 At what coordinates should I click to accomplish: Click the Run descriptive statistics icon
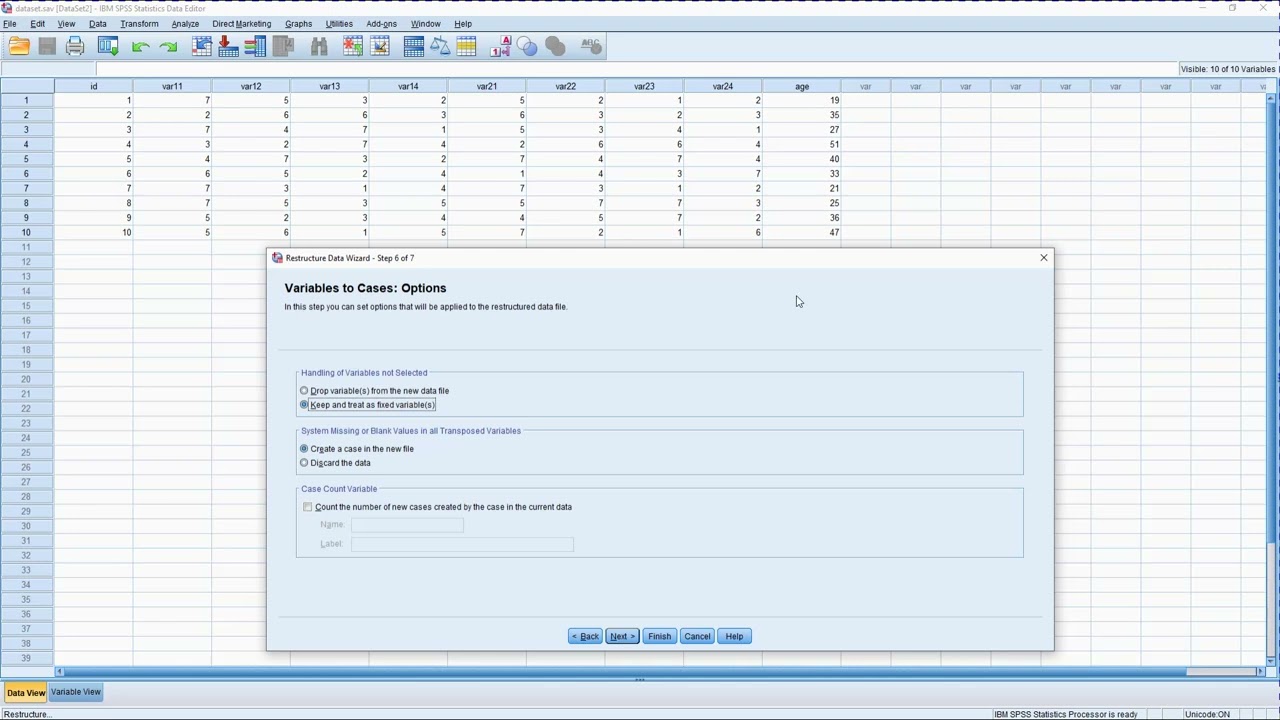(x=283, y=46)
